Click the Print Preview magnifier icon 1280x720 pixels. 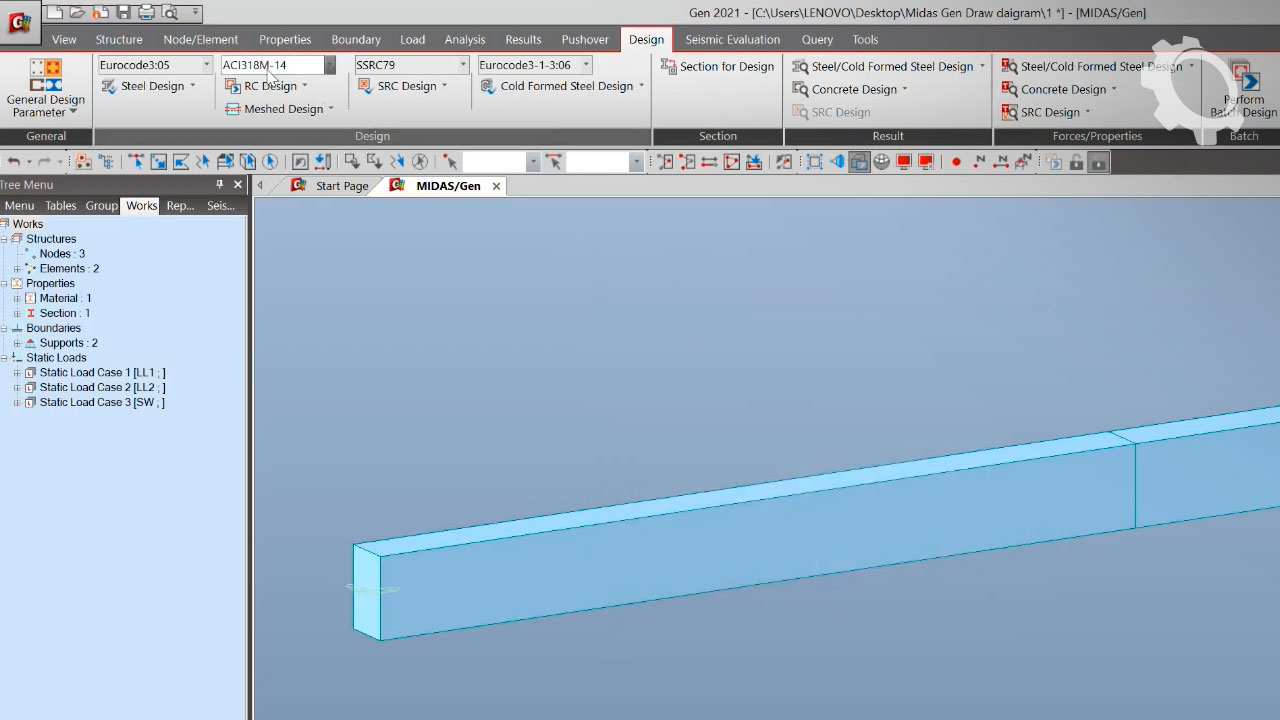point(169,13)
